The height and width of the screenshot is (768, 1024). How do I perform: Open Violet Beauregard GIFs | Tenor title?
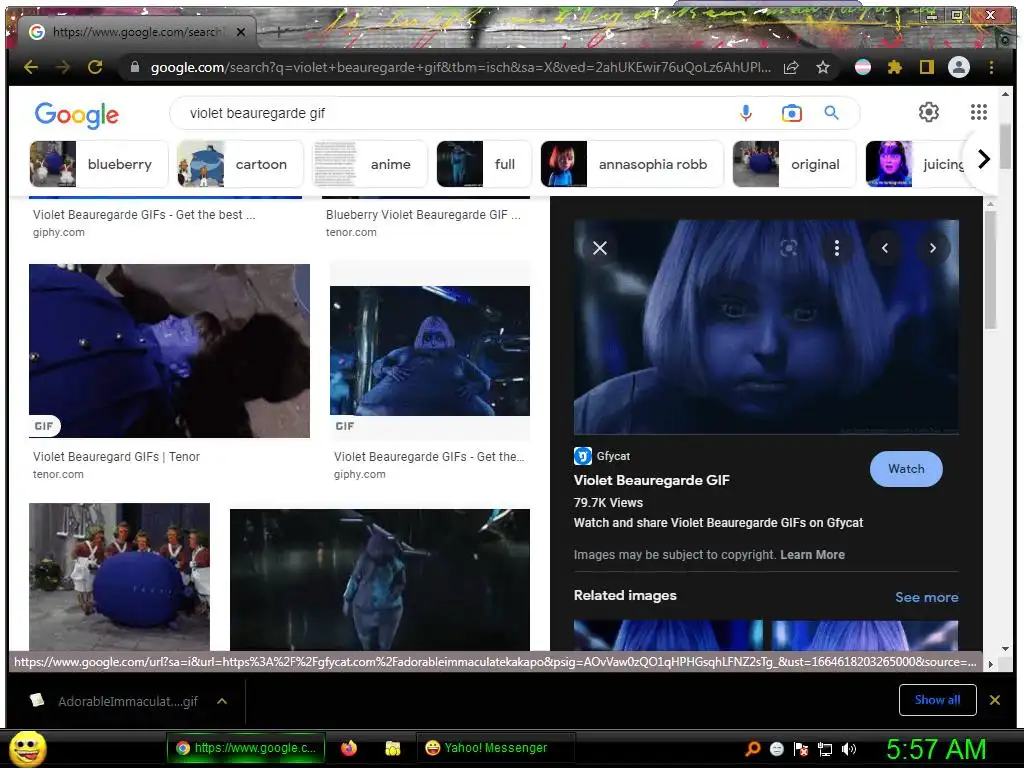pyautogui.click(x=116, y=456)
